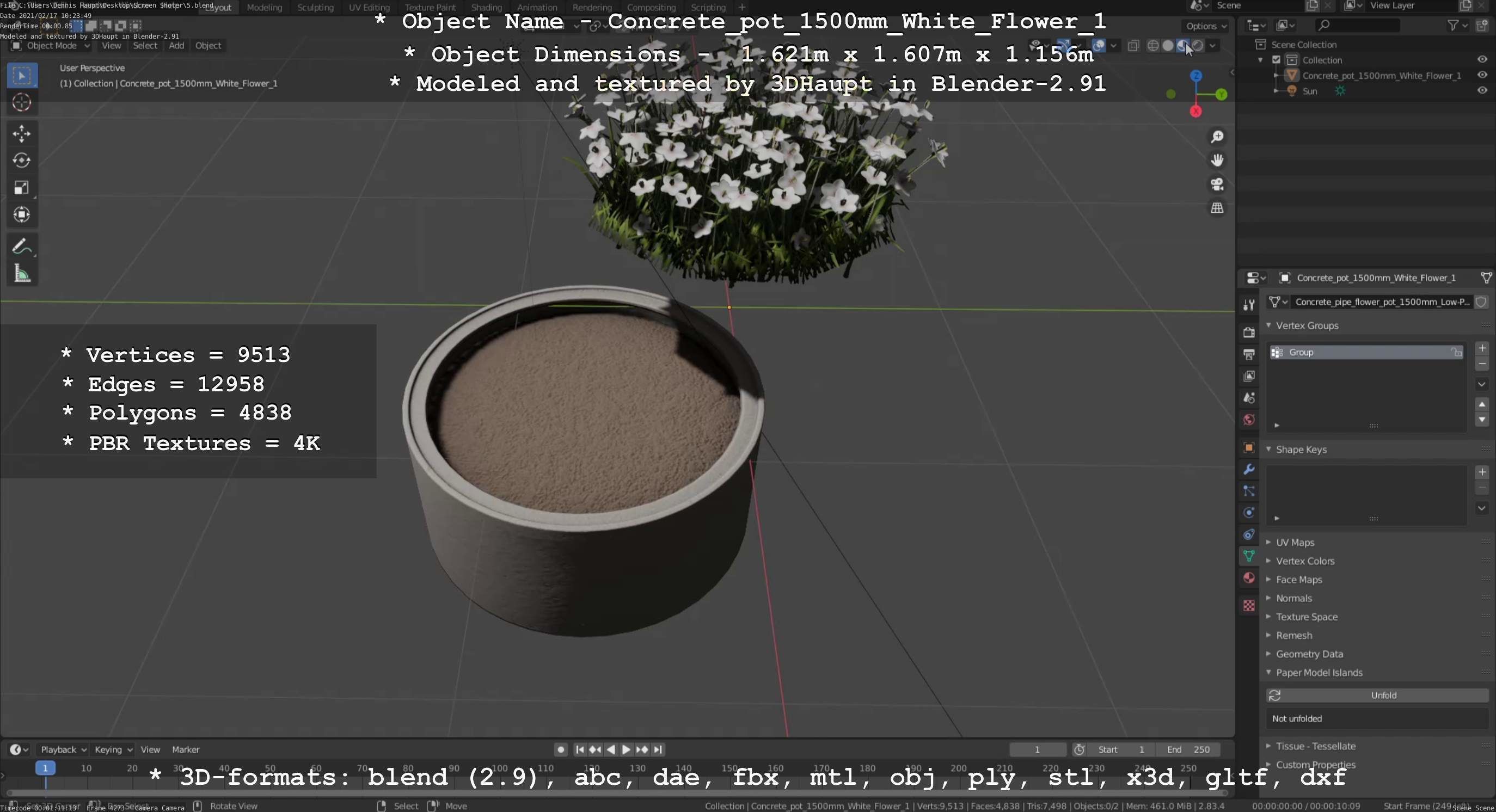The width and height of the screenshot is (1496, 812).
Task: Add a new shape key
Action: [x=1481, y=472]
